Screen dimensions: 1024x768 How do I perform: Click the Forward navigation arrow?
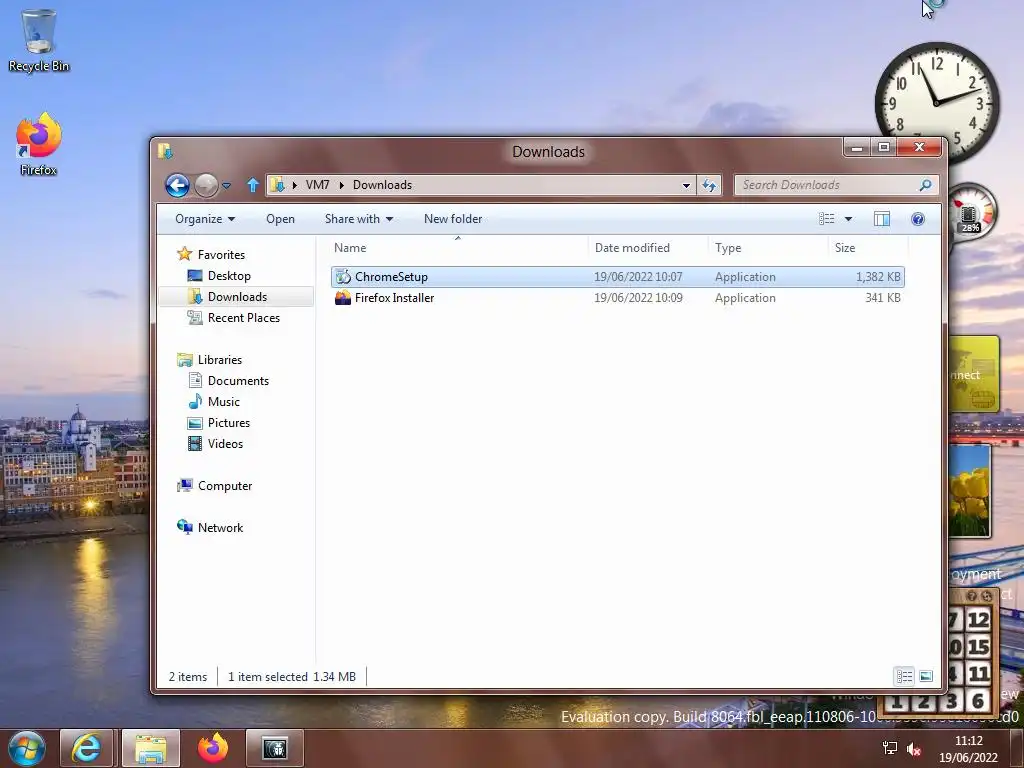pos(206,185)
